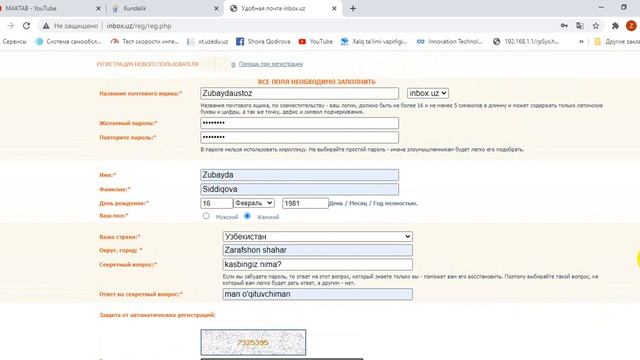
Task: Close the inbox.uz tab
Action: click(334, 9)
